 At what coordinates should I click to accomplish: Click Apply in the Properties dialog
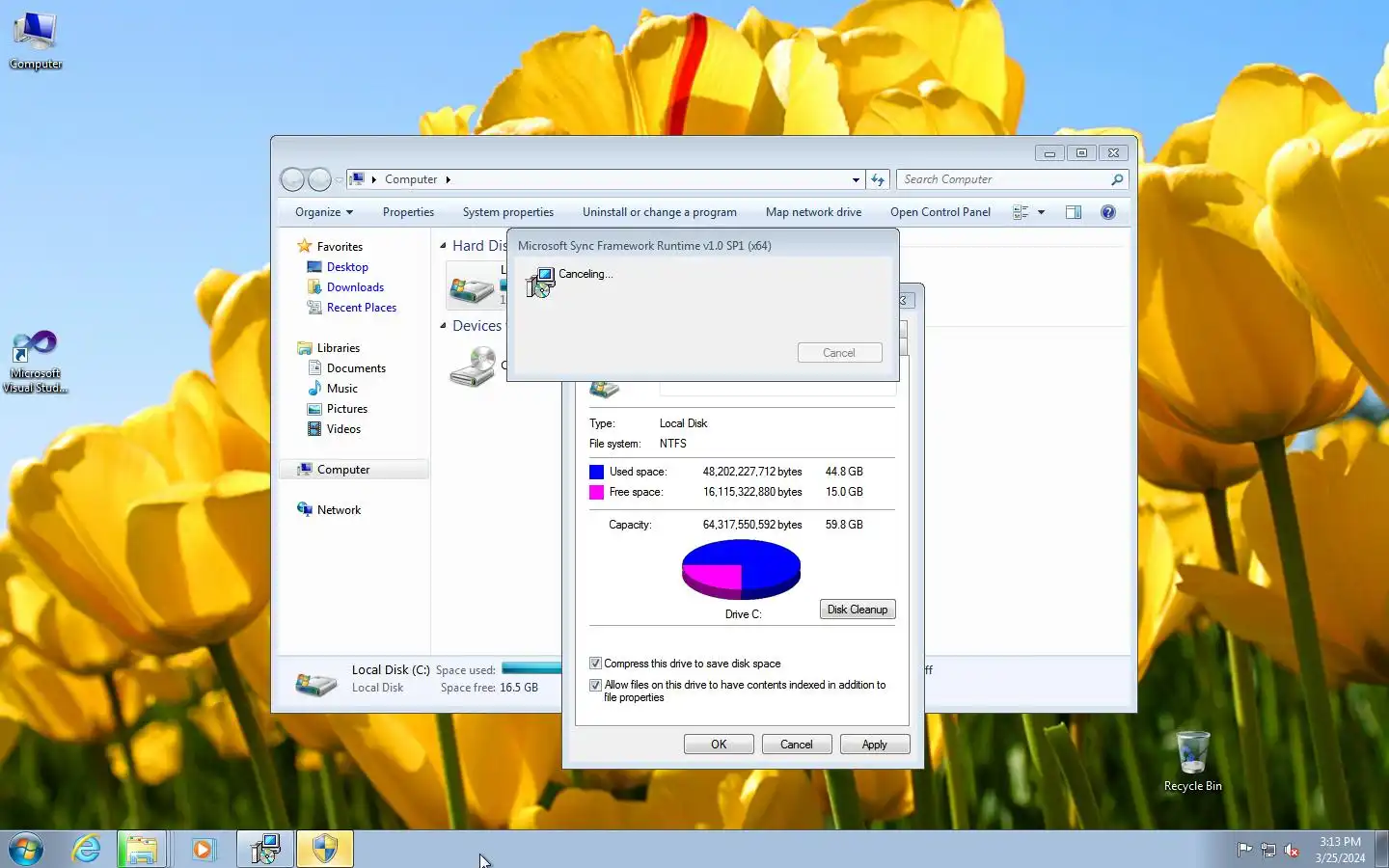(875, 745)
